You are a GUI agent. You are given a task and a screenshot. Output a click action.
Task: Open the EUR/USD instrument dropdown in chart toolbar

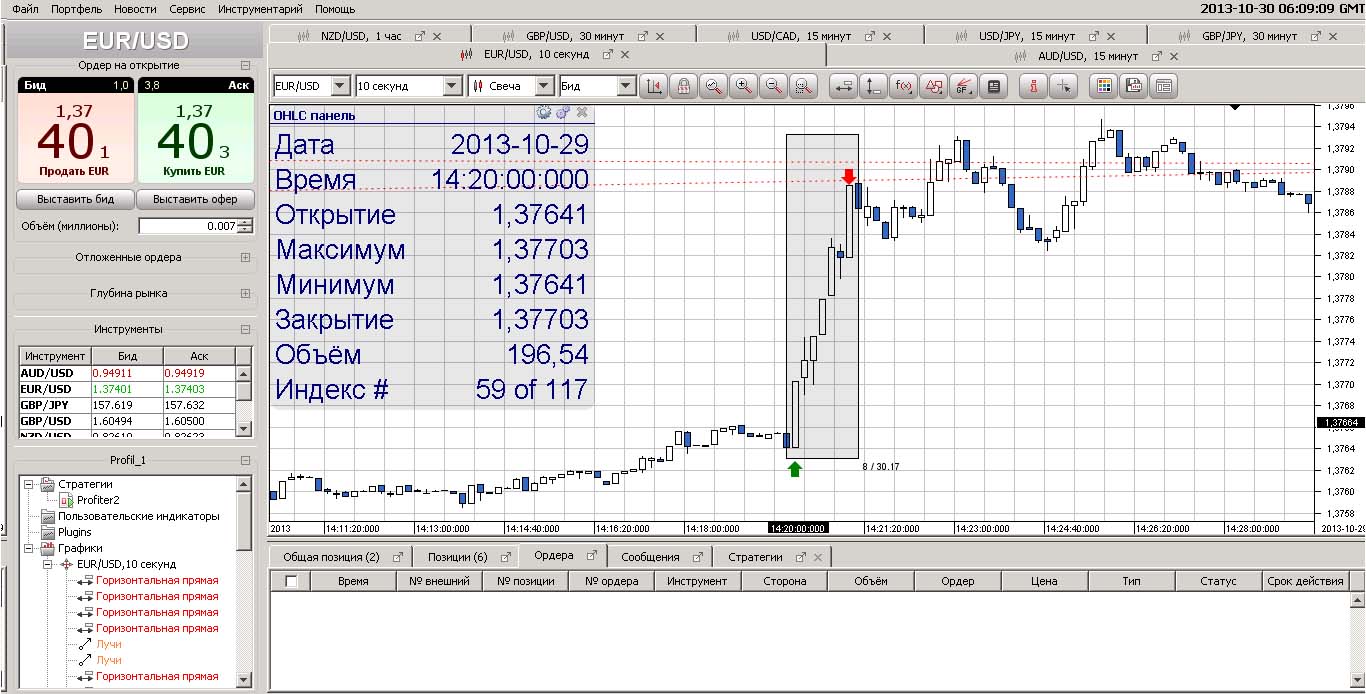(x=340, y=86)
